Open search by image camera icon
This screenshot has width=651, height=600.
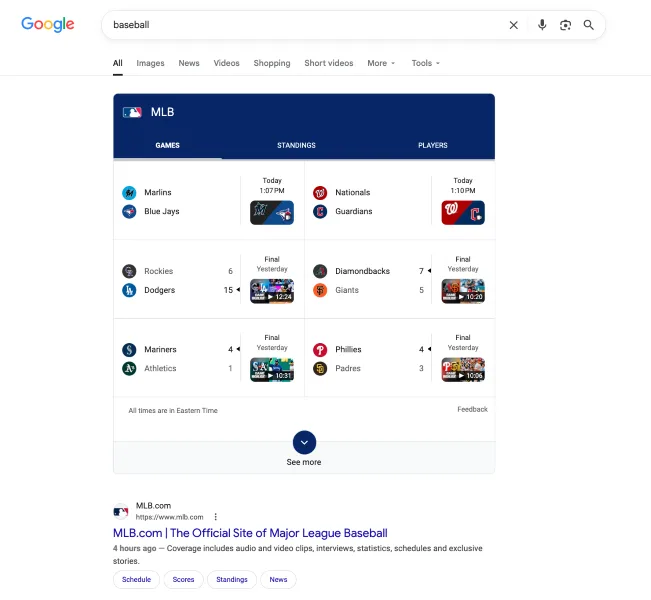click(x=565, y=25)
